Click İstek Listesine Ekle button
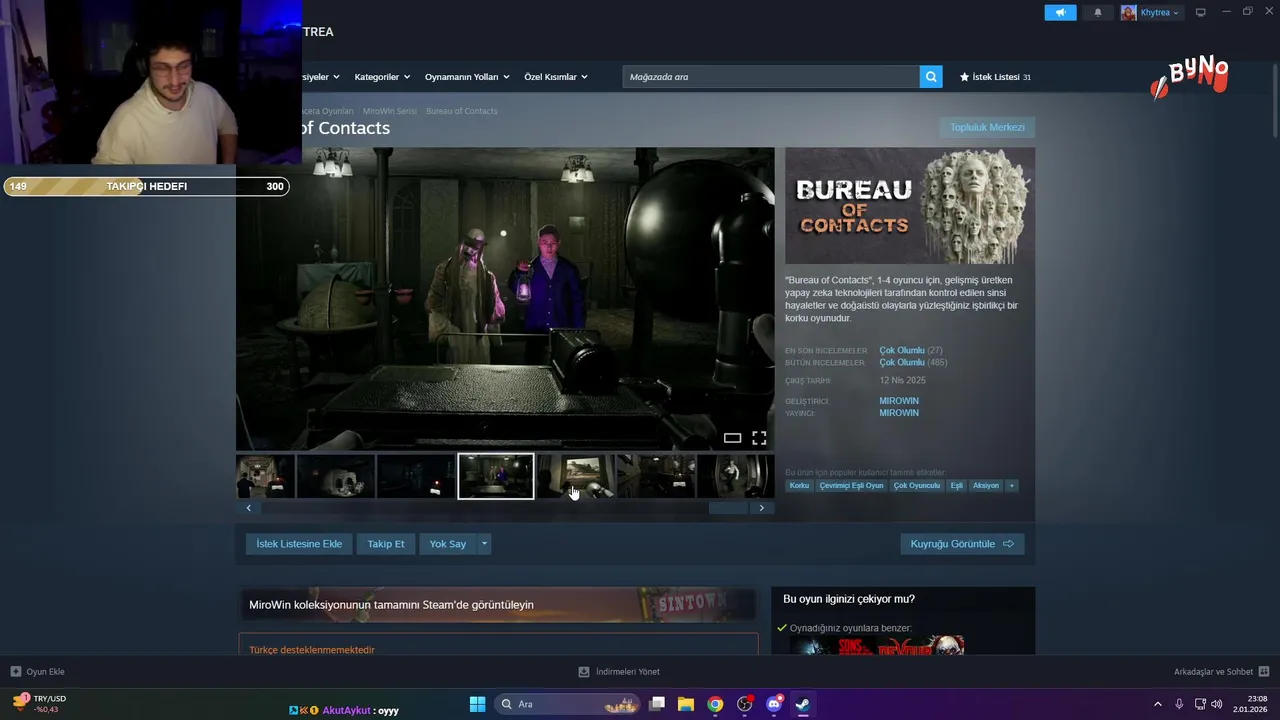The image size is (1280, 720). (299, 544)
